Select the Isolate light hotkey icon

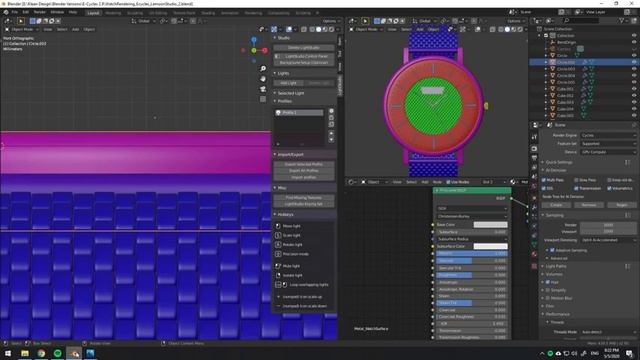(278, 275)
